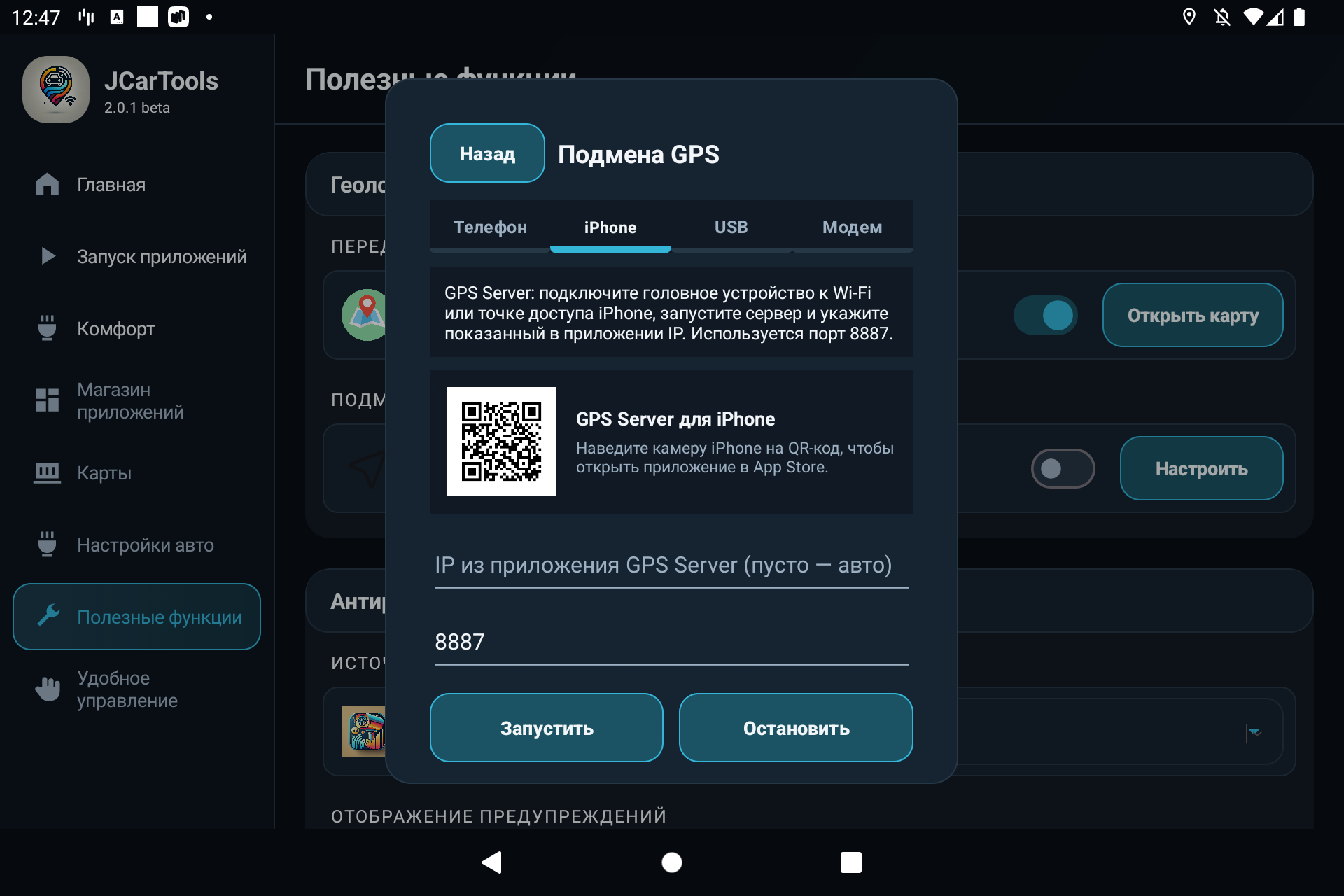The image size is (1344, 896).
Task: Click the GPS Server QR code
Action: (x=502, y=442)
